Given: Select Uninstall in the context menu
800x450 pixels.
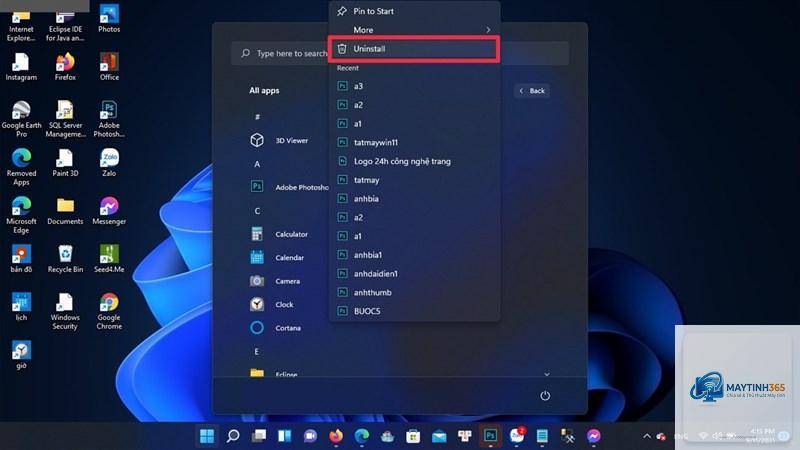Looking at the screenshot, I should click(x=414, y=49).
